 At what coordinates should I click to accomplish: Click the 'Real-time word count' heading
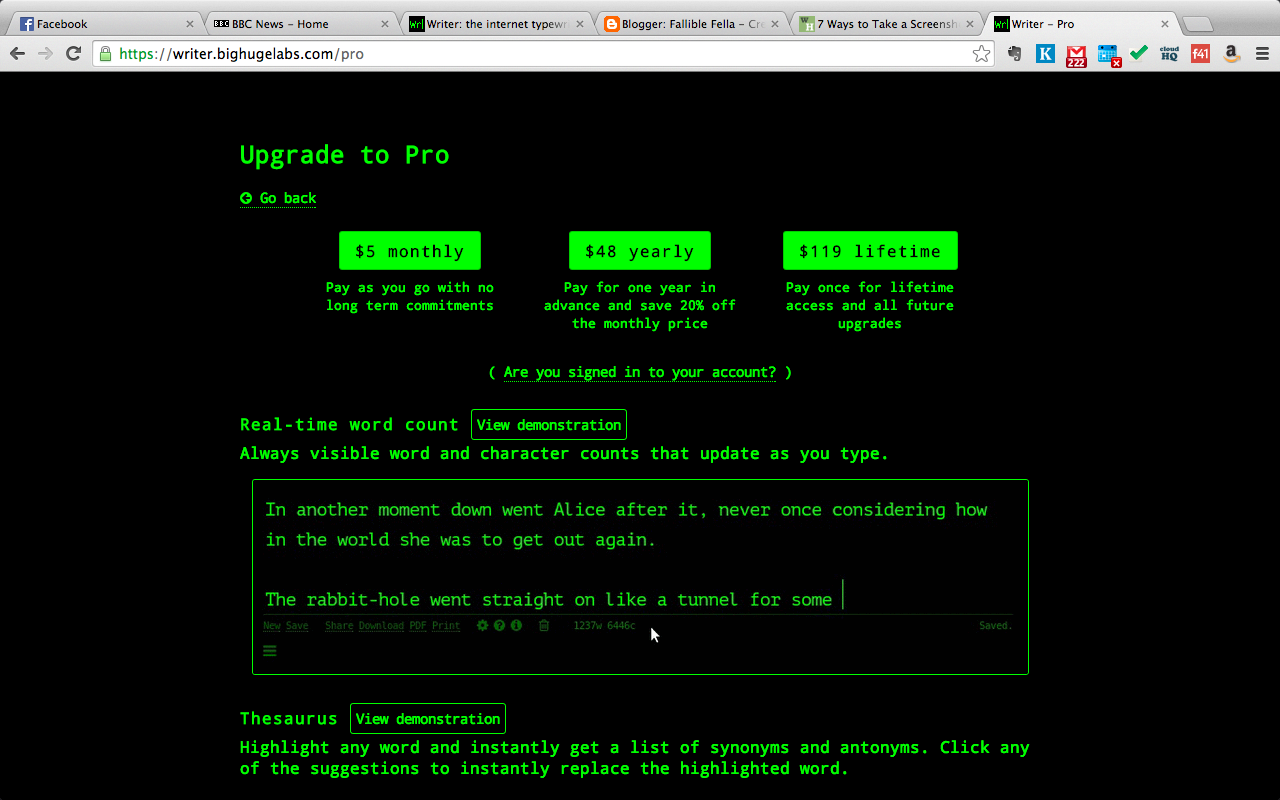coord(349,425)
